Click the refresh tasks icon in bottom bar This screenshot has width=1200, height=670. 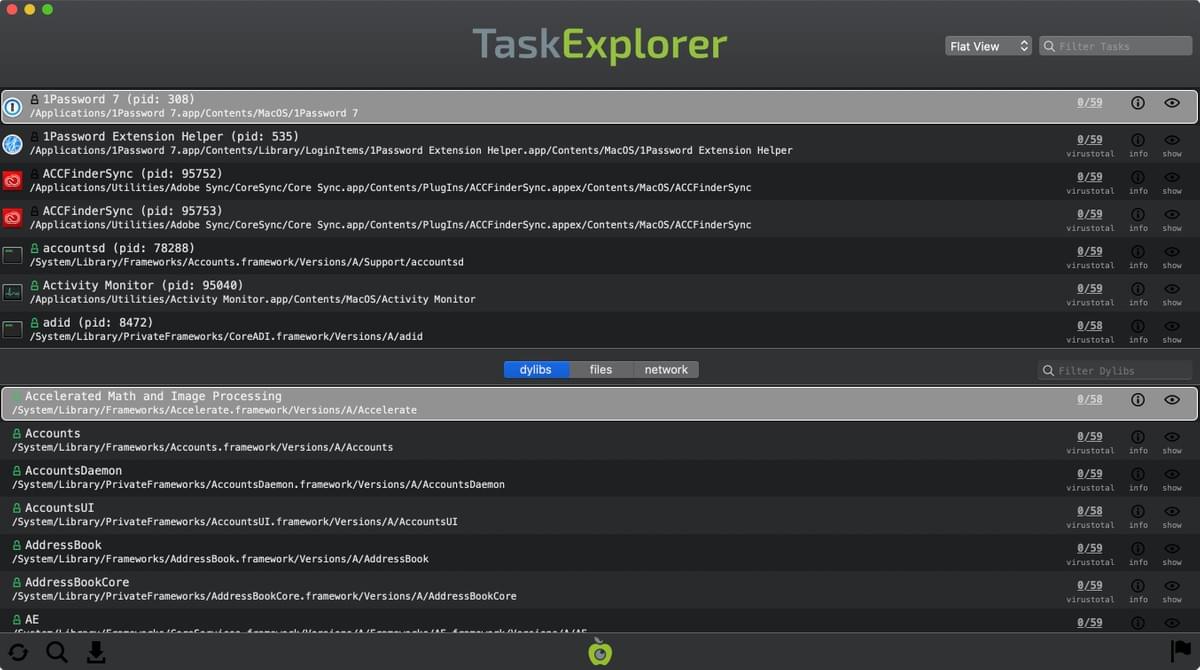point(18,653)
